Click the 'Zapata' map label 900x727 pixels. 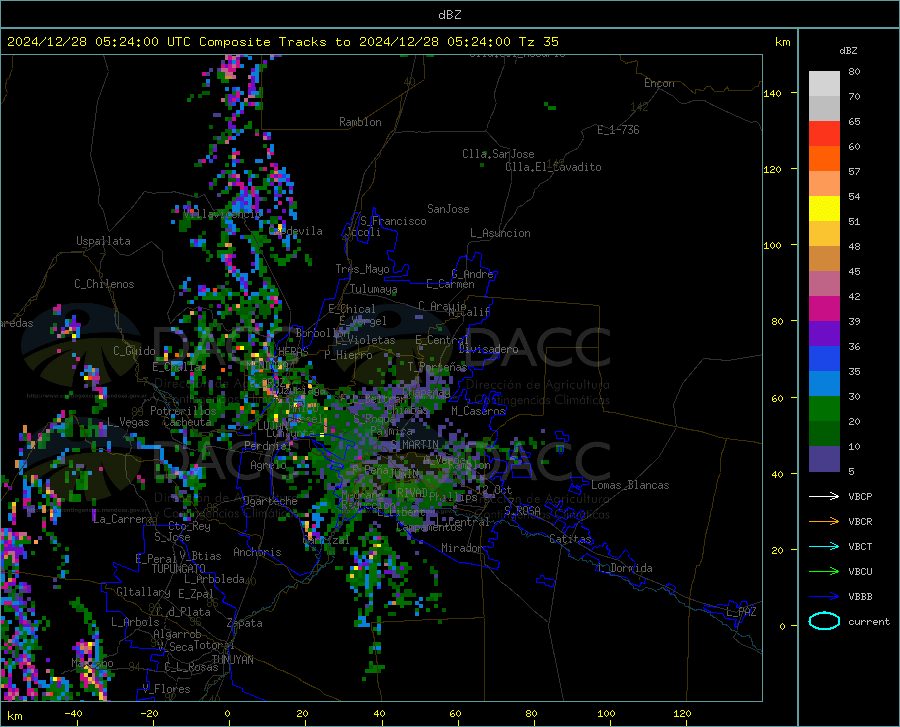245,623
